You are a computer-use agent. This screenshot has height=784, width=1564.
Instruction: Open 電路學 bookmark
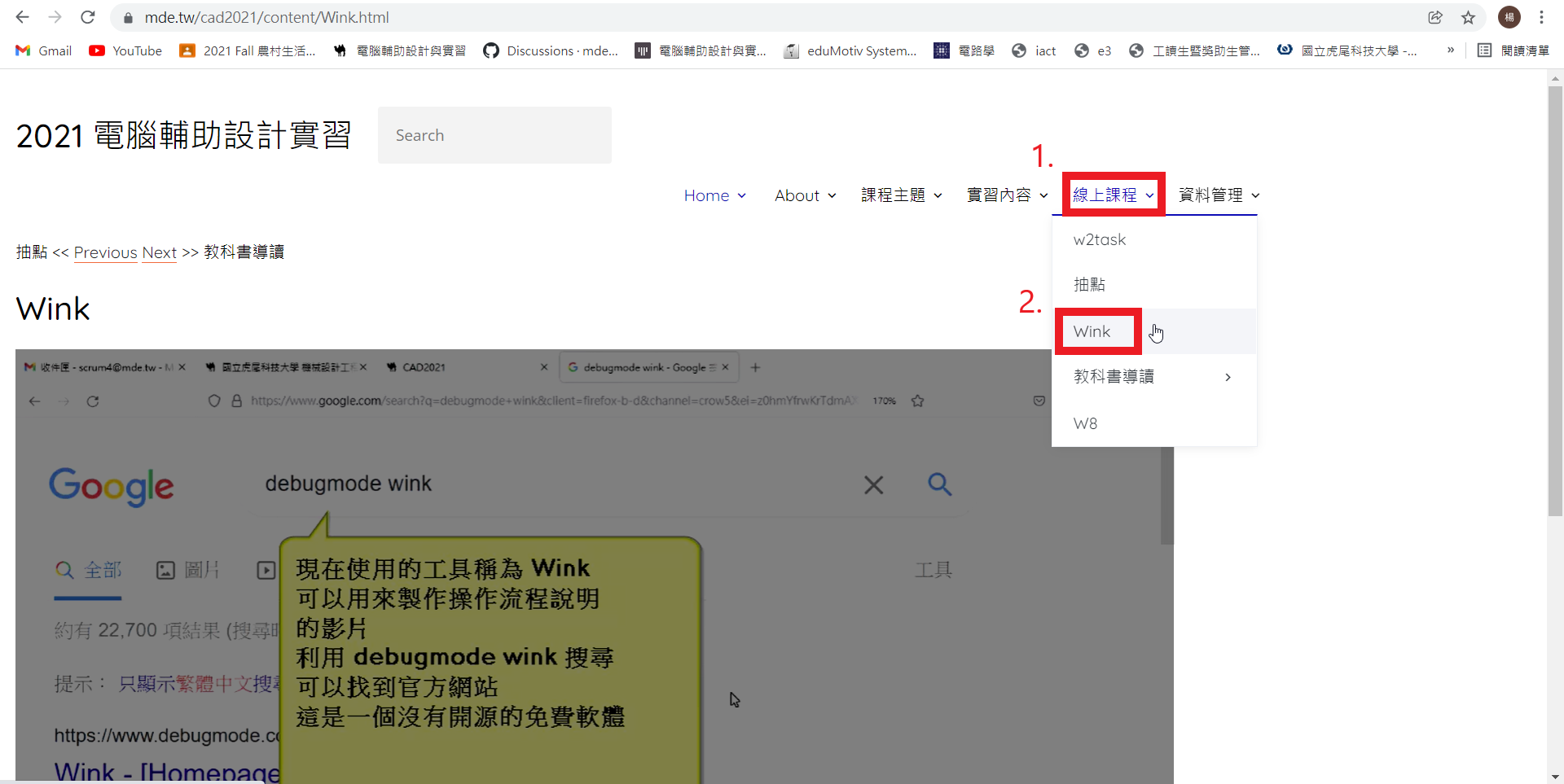[x=964, y=50]
